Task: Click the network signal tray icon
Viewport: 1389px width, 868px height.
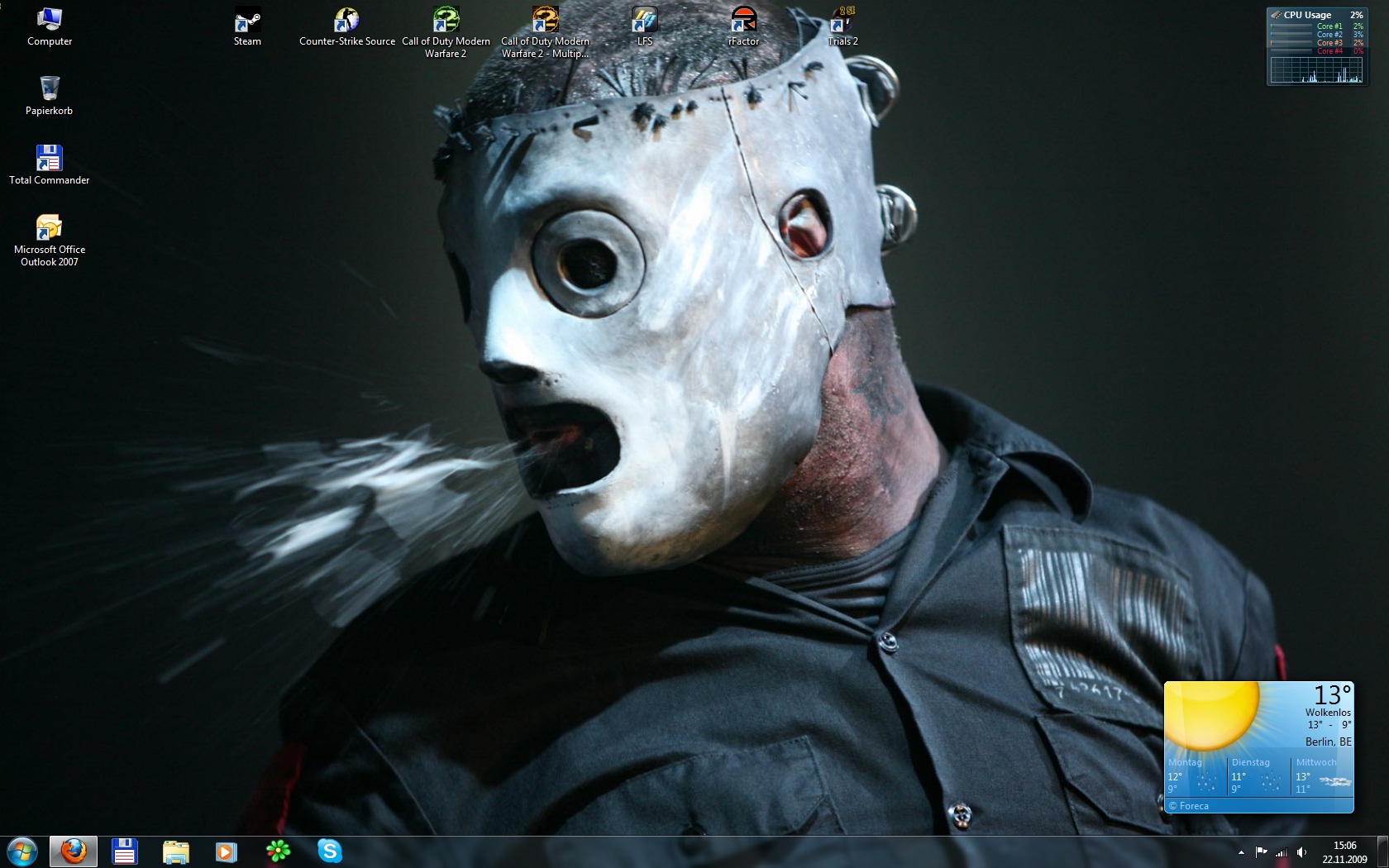Action: (1282, 852)
